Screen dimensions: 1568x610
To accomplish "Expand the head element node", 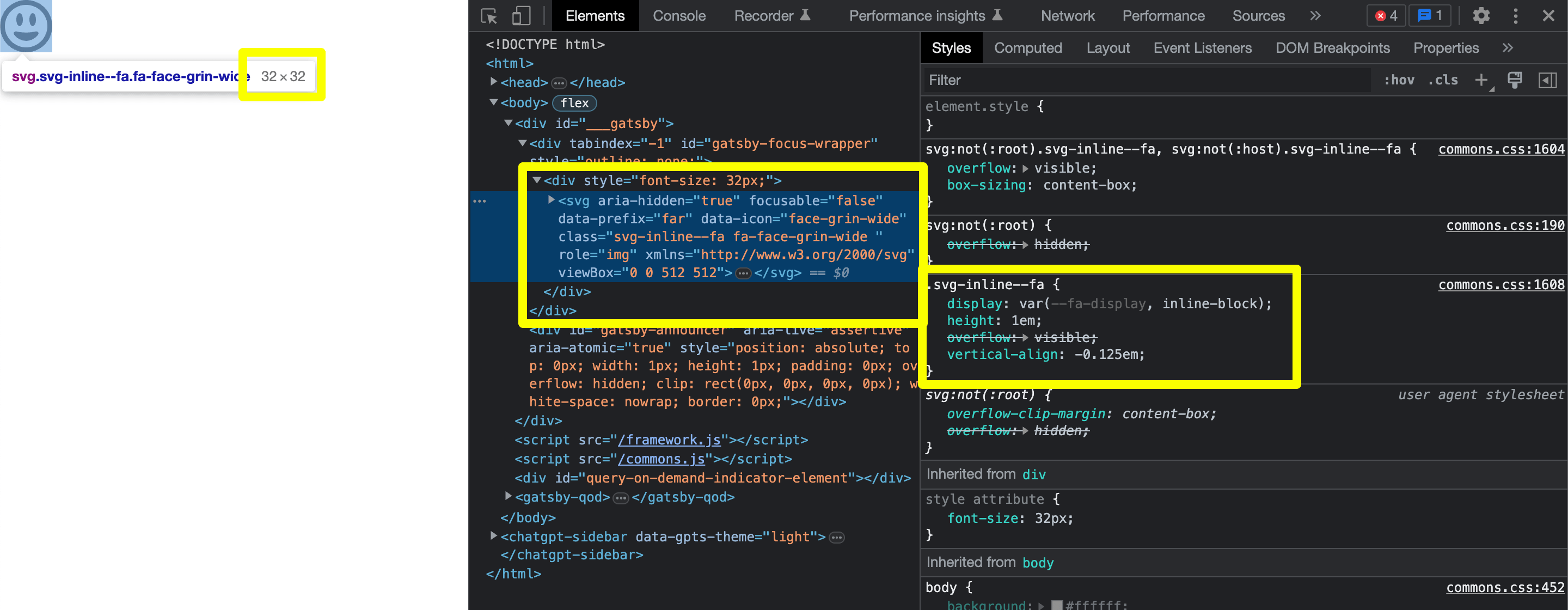I will (494, 82).
